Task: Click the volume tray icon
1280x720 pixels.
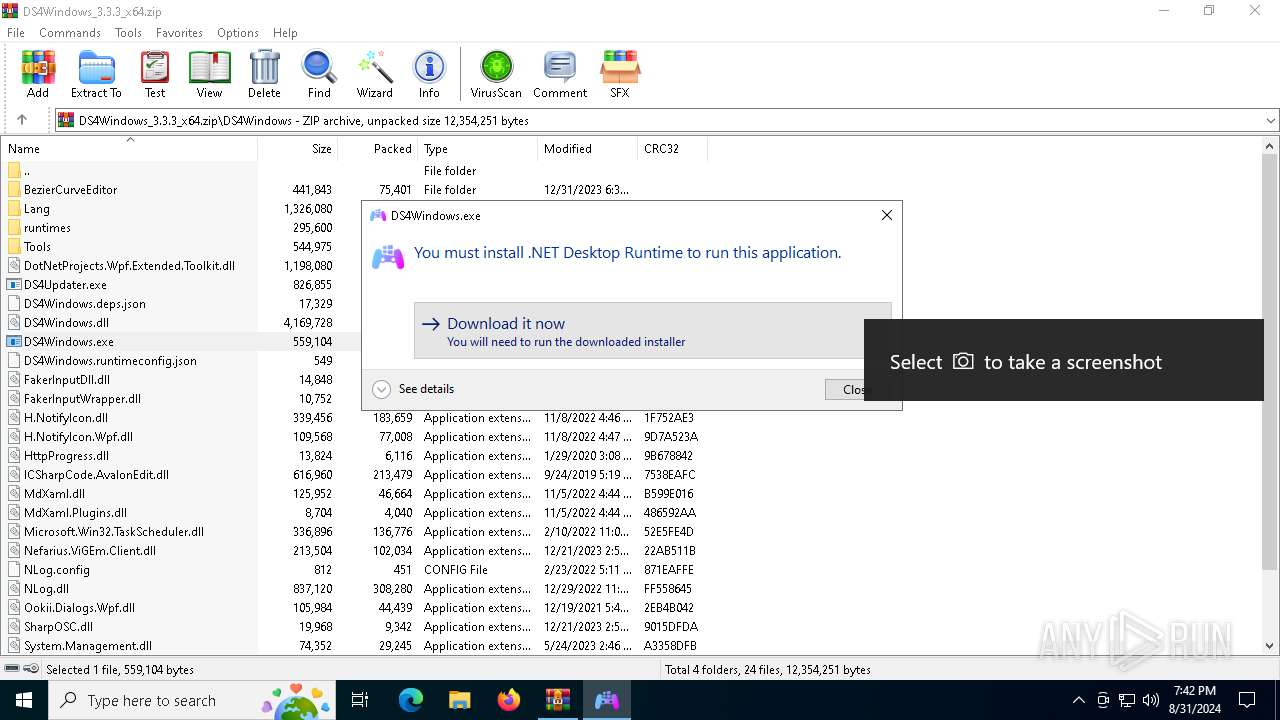Action: pyautogui.click(x=1151, y=700)
